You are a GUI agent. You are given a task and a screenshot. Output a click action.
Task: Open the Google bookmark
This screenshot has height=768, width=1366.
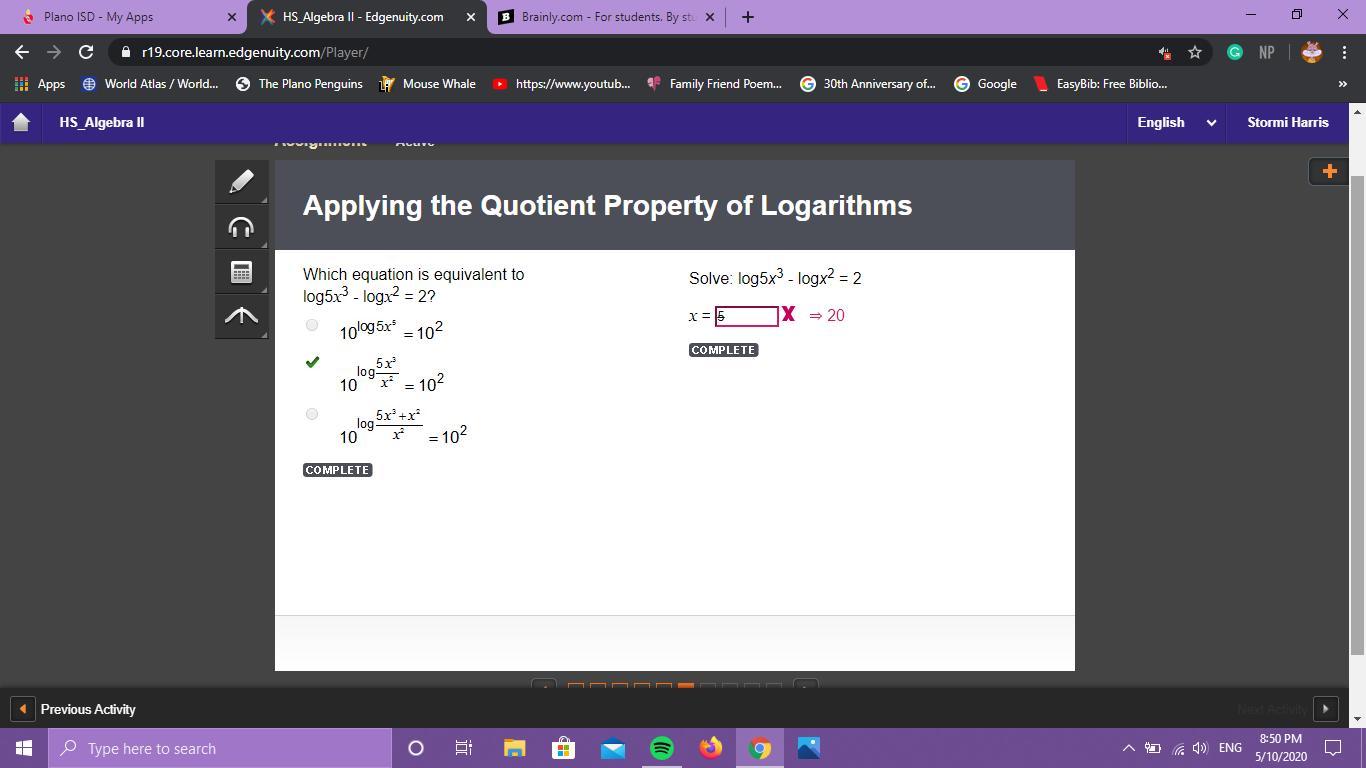pos(985,84)
